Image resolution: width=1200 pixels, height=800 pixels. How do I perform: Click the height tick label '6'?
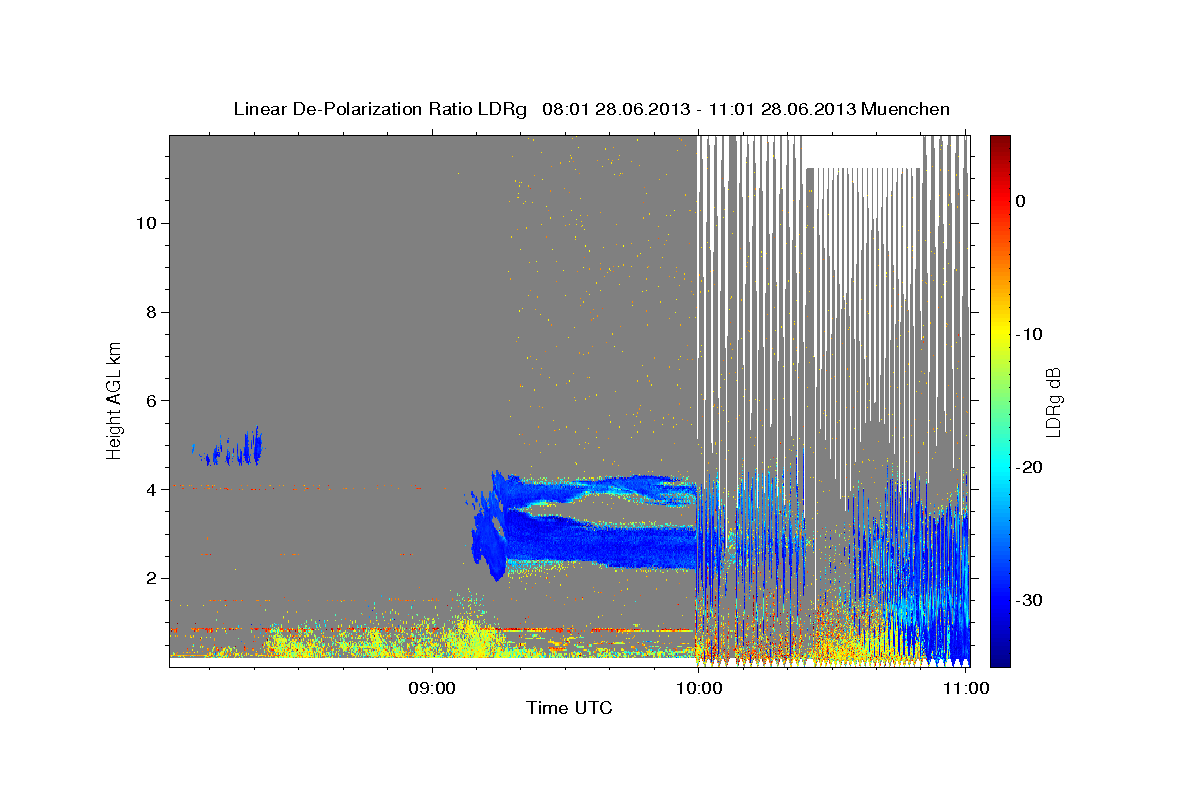149,400
